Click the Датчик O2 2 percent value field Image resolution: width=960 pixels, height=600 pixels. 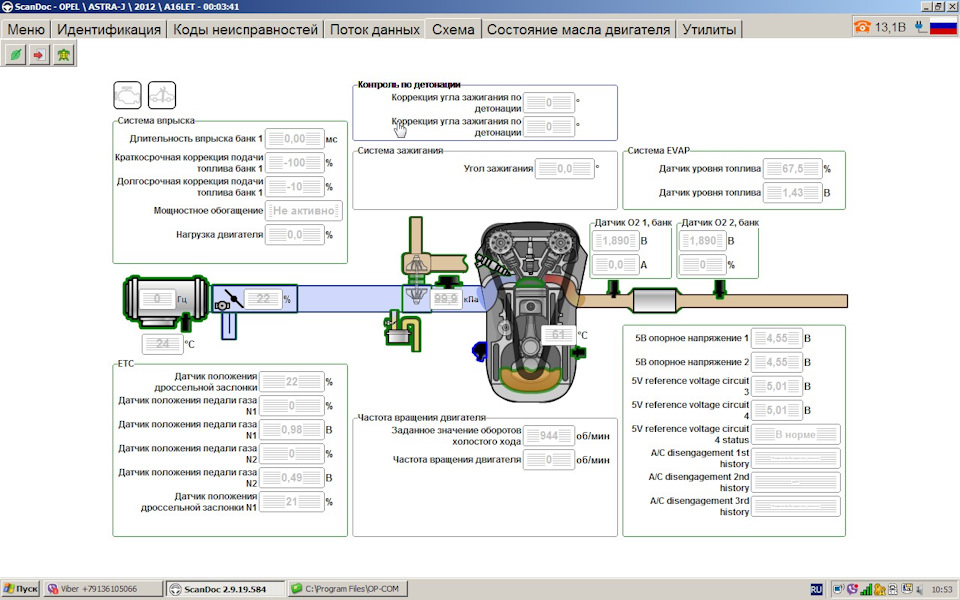703,265
